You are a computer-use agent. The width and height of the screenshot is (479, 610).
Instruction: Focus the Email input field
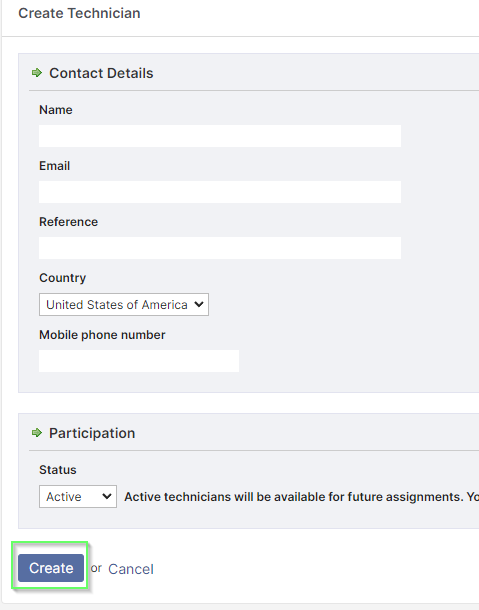(x=220, y=192)
